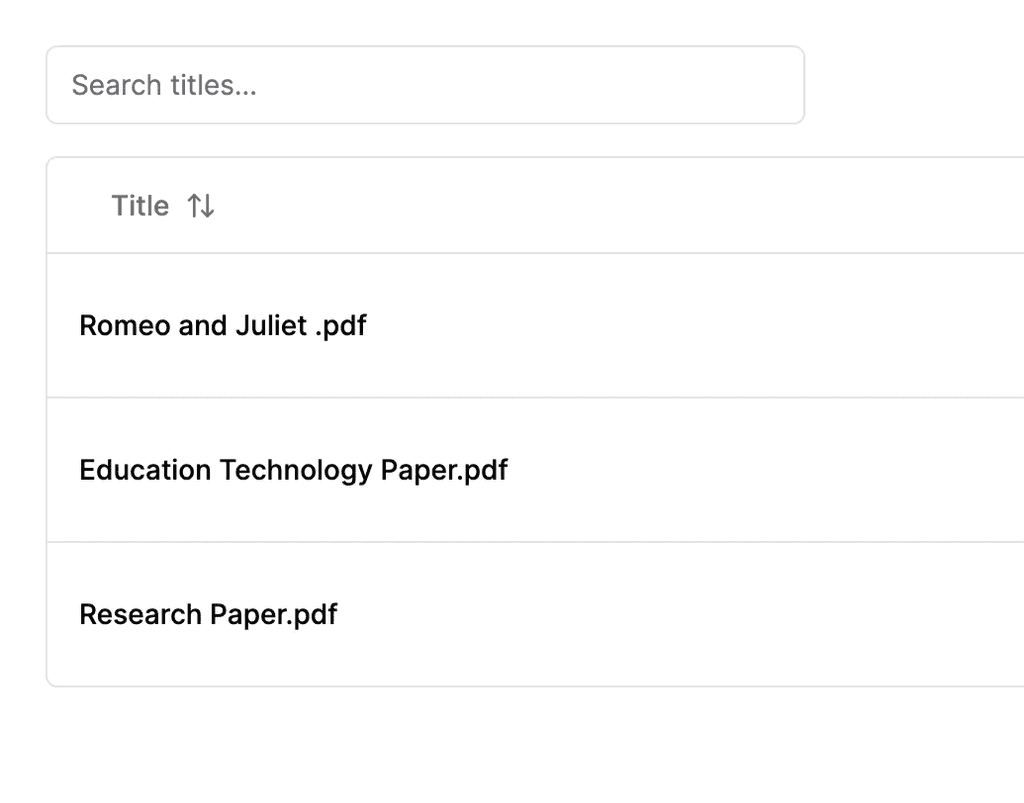Click the table header row
Viewport: 1024px width, 803px height.
tap(500, 206)
